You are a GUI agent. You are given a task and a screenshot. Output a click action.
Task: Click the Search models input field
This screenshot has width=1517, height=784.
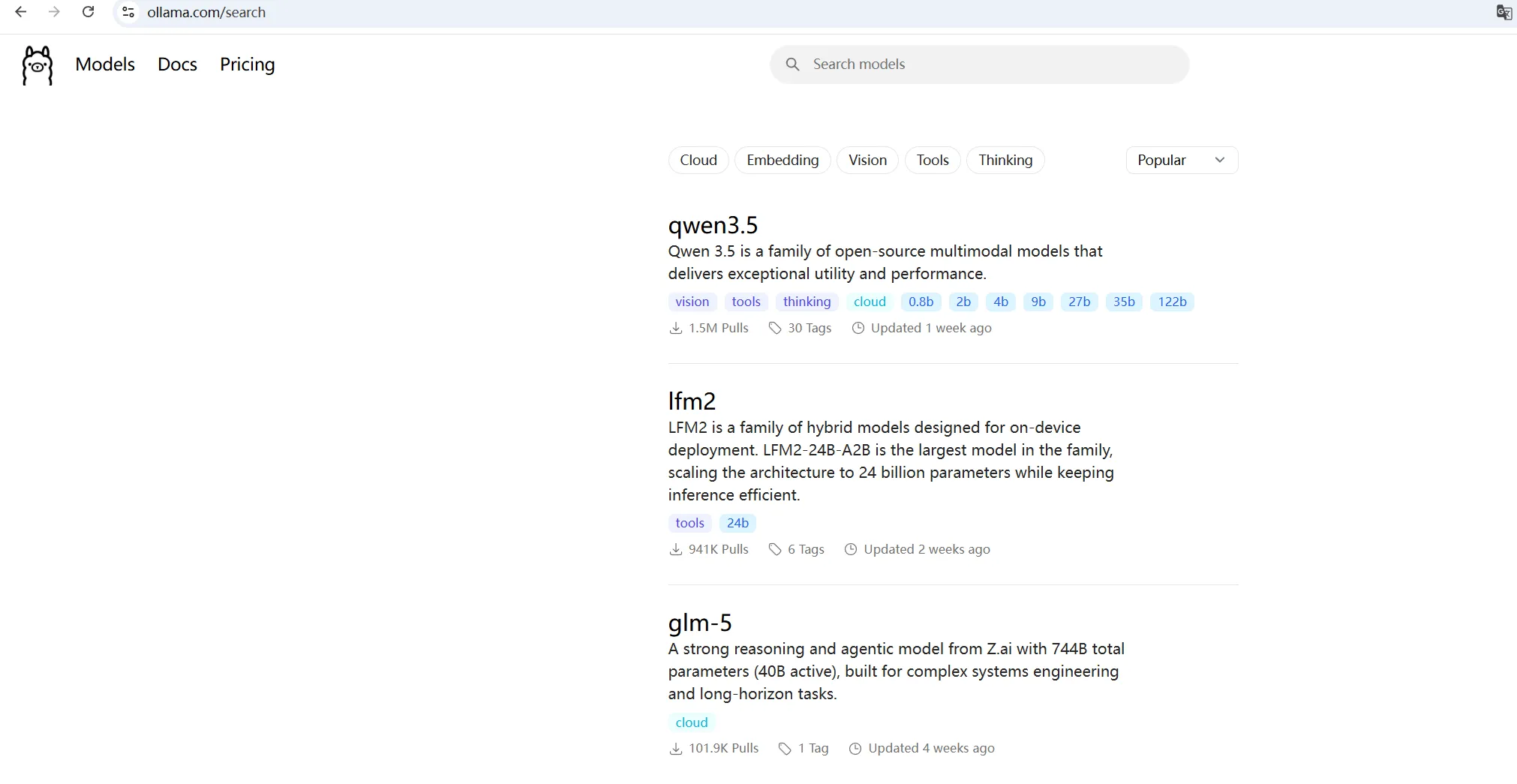click(x=990, y=65)
